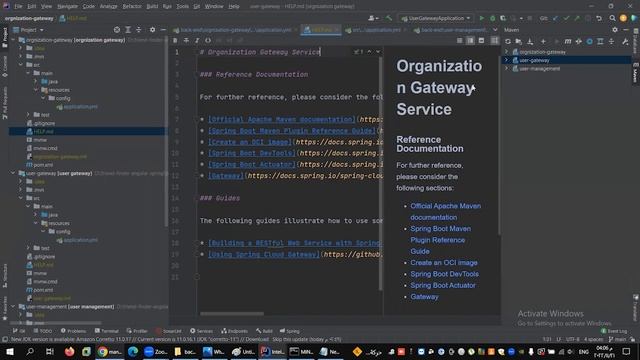Open Windows taskbar search
The width and height of the screenshot is (640, 360).
(x=30, y=351)
